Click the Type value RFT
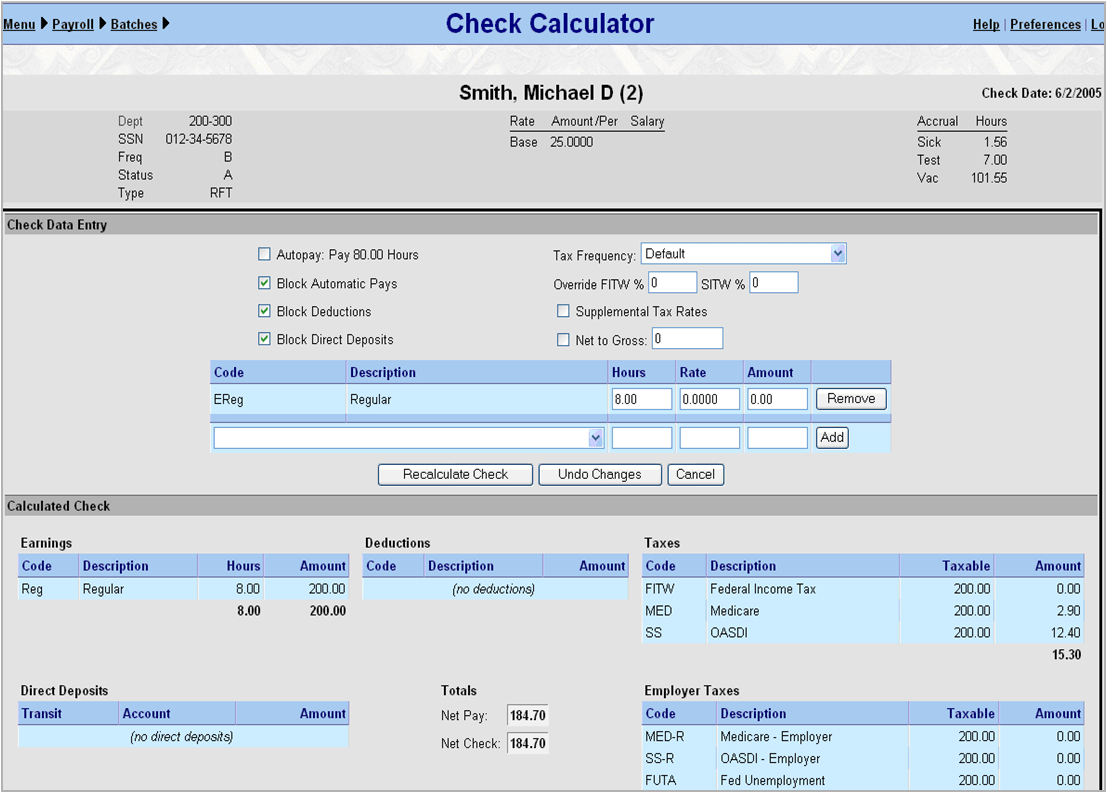1107x793 pixels. tap(221, 193)
